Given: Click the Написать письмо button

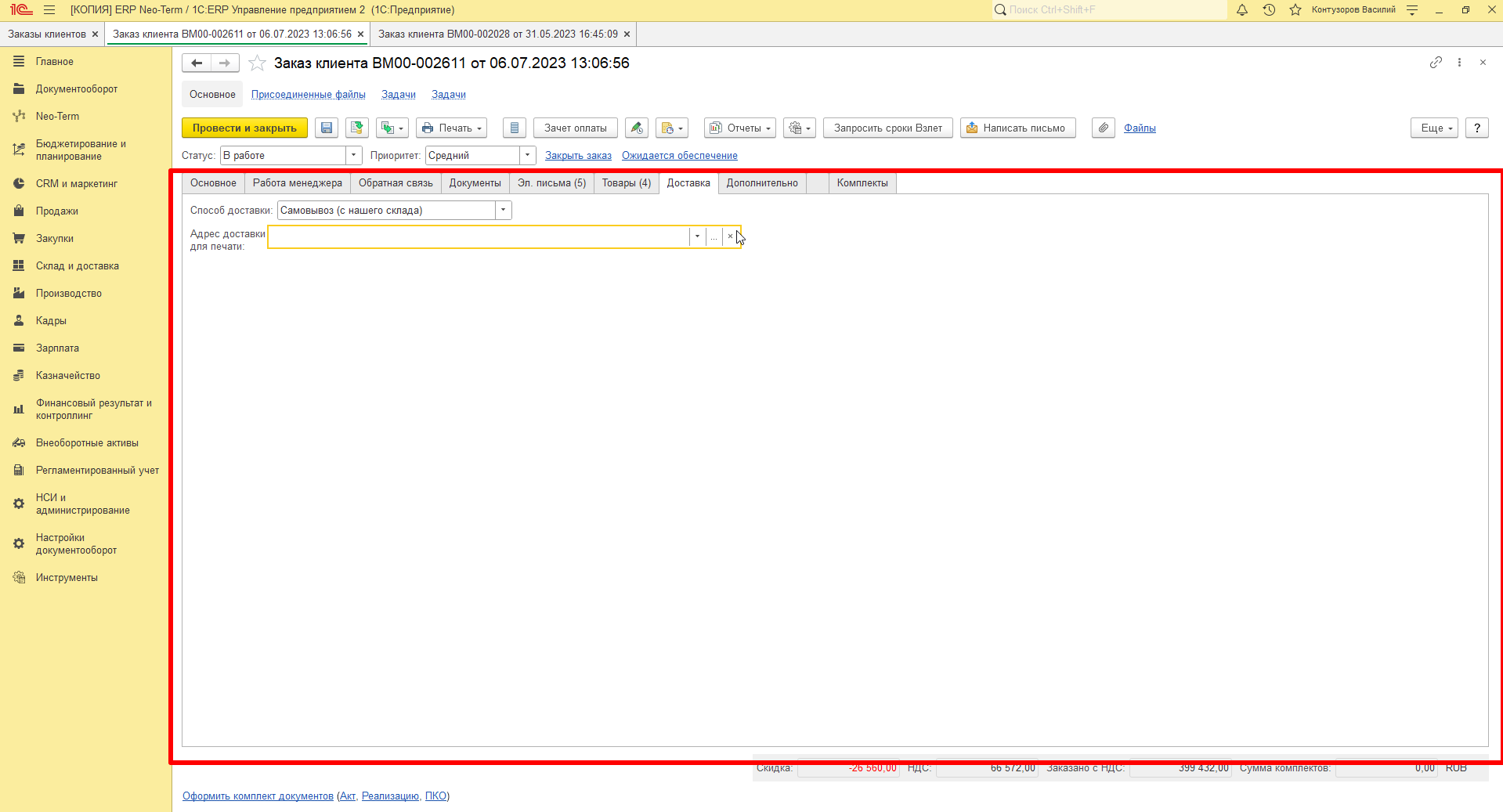Looking at the screenshot, I should coord(1018,128).
